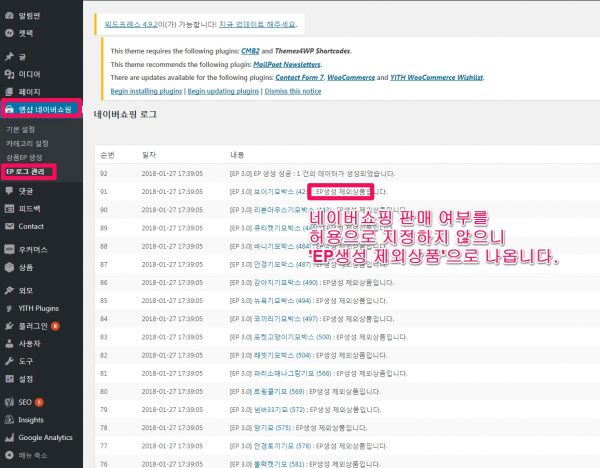
Task: Open 강아지기모박스 (490) product link
Action: (x=286, y=282)
